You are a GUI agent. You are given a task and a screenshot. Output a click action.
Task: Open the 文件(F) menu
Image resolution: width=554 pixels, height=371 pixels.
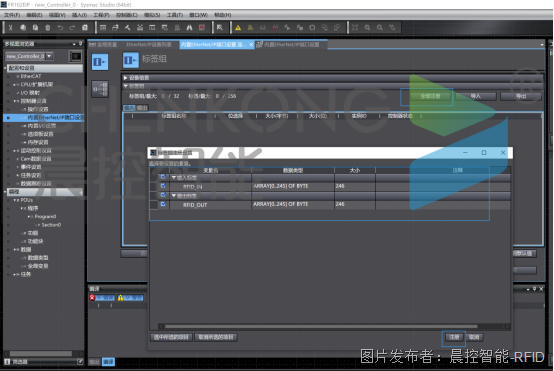point(12,15)
